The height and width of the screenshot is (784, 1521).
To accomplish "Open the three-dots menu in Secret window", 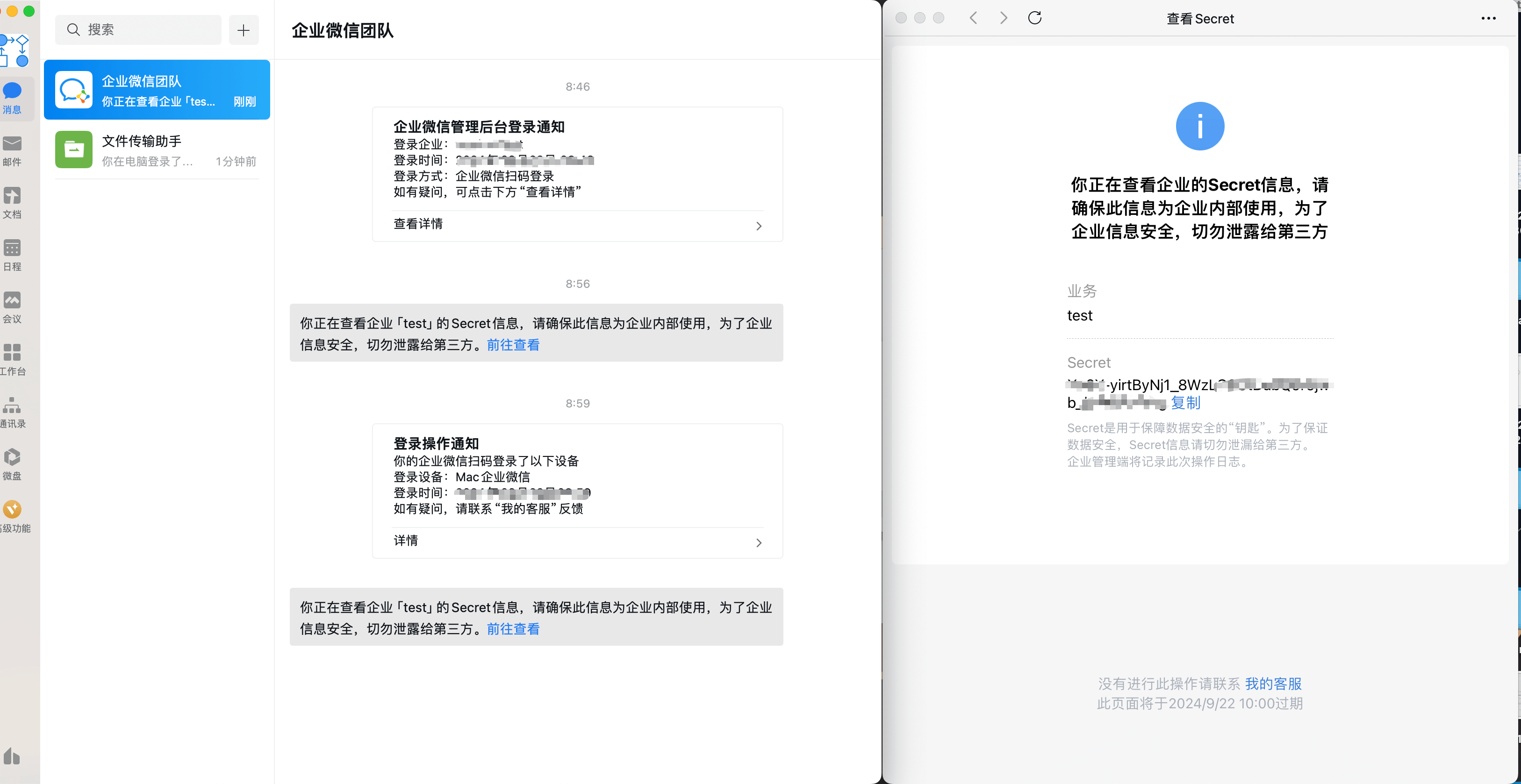I will (x=1488, y=18).
